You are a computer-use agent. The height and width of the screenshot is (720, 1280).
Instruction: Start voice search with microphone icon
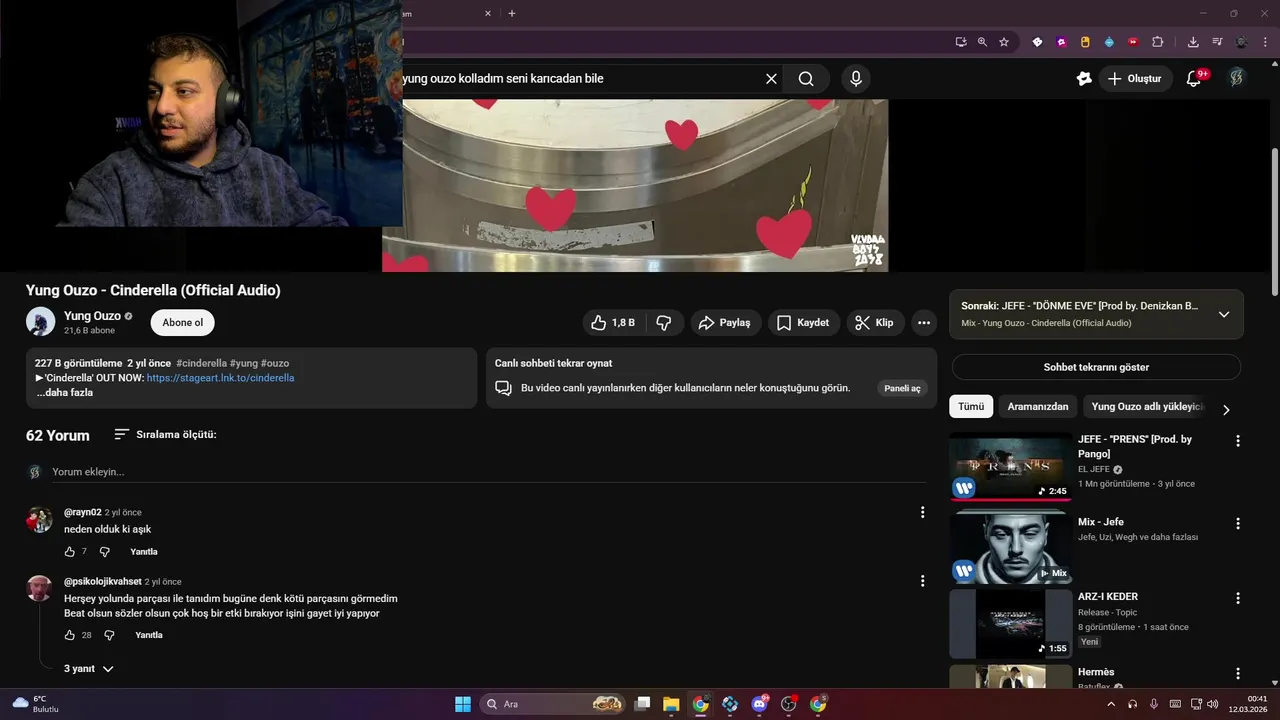(855, 79)
